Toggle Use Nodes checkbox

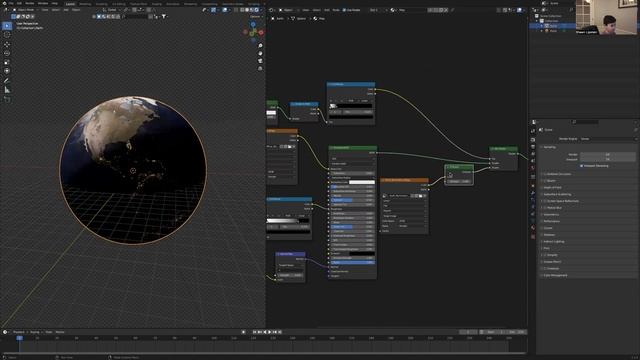344,10
